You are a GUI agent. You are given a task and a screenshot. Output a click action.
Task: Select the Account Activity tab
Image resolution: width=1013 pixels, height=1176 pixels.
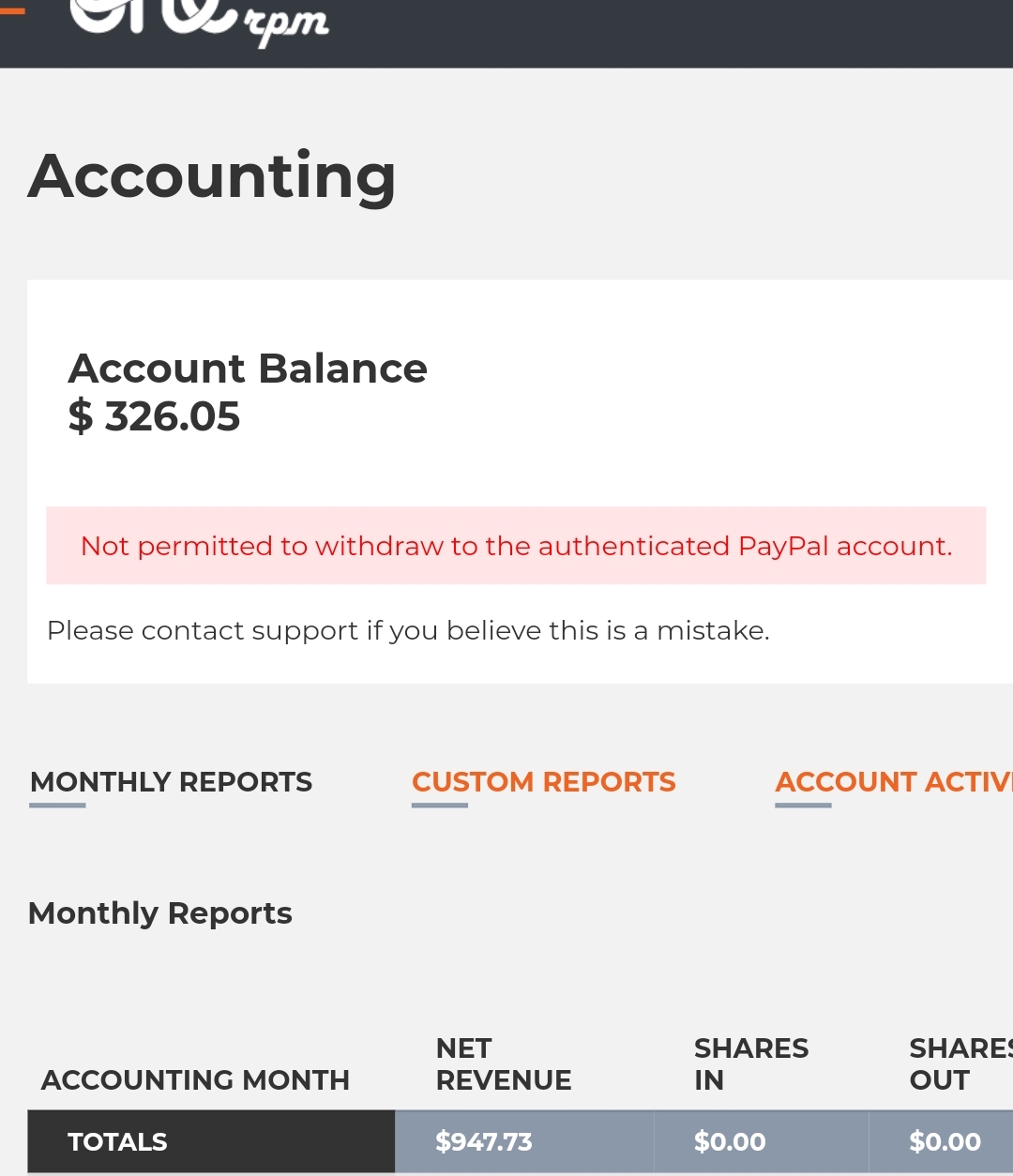tap(894, 782)
